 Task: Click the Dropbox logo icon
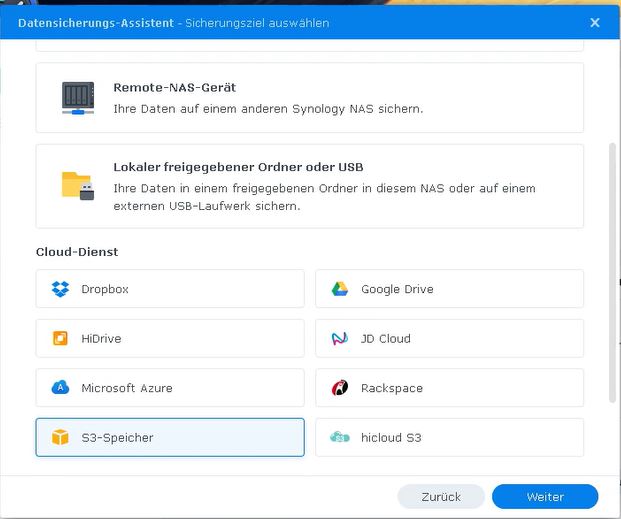coord(60,289)
